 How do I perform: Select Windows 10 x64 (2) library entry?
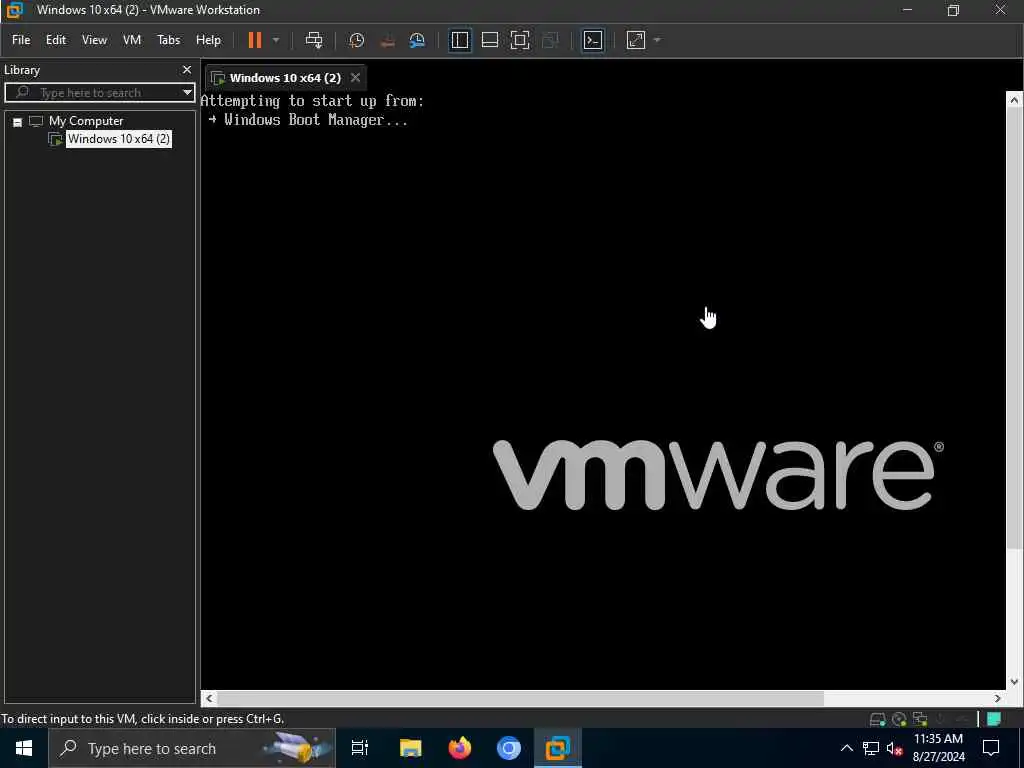pos(119,138)
